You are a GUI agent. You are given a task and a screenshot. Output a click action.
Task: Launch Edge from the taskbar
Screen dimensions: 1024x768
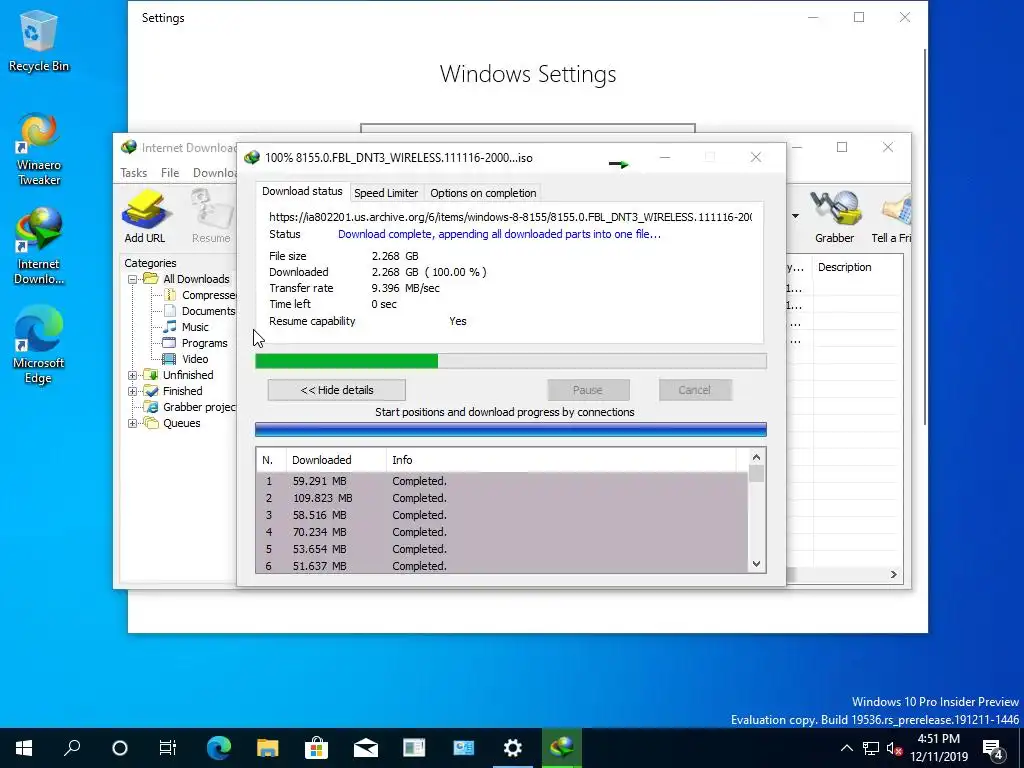point(219,748)
